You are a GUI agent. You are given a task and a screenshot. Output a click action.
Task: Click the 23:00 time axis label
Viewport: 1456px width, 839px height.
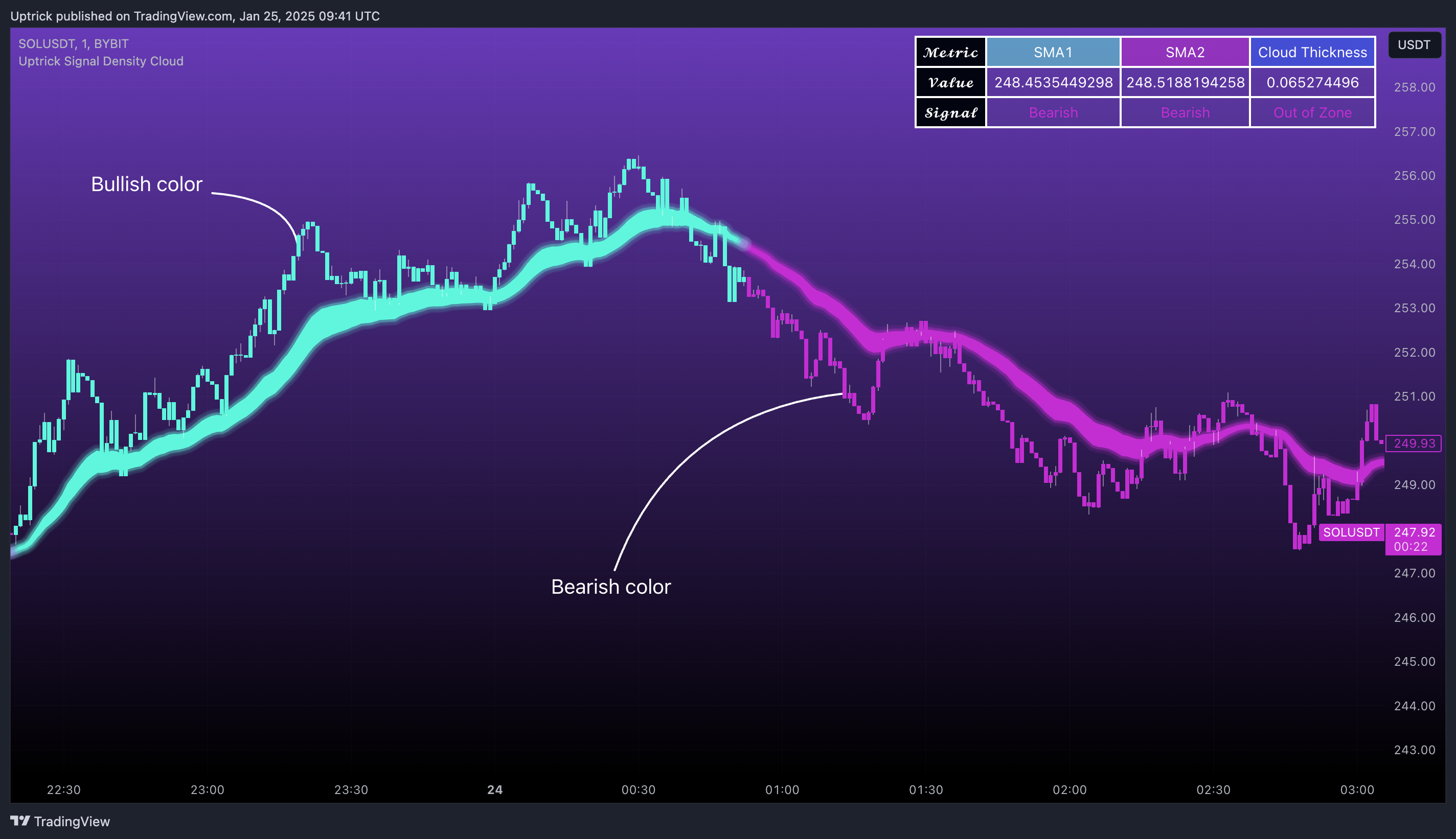(208, 790)
